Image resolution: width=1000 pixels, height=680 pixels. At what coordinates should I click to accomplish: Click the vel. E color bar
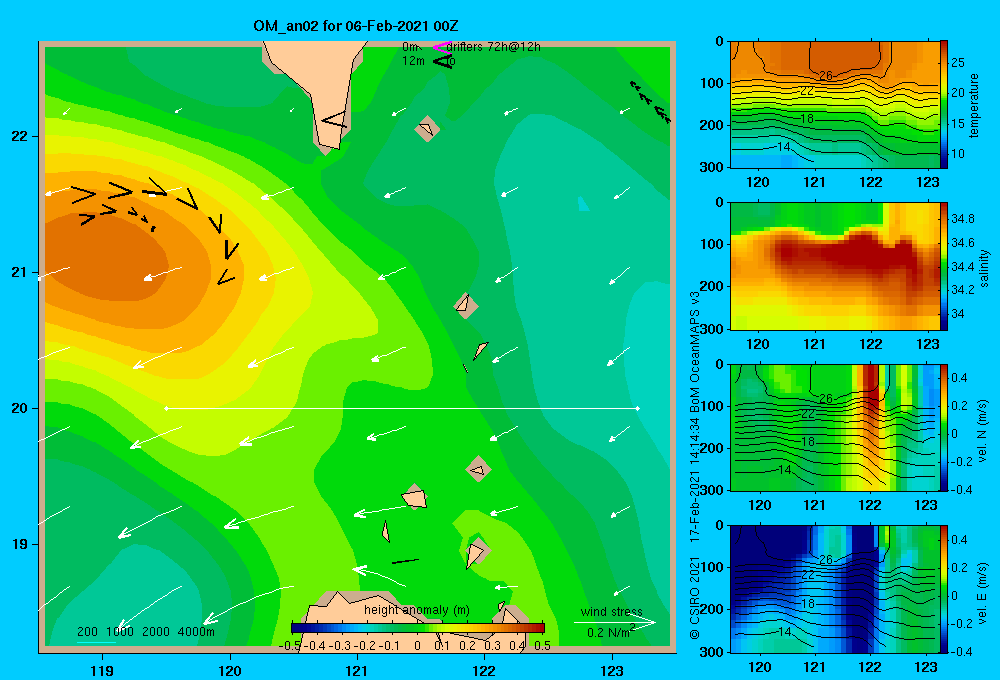[944, 589]
